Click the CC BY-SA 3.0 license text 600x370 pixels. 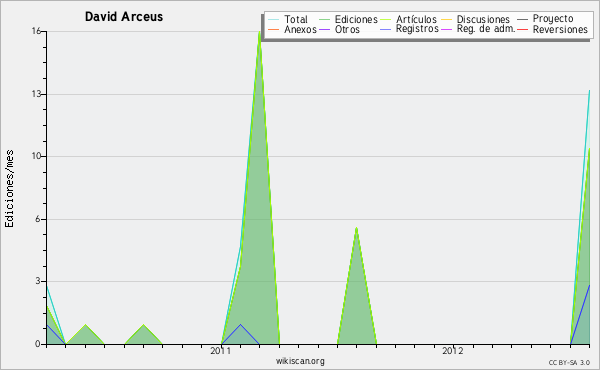point(569,362)
